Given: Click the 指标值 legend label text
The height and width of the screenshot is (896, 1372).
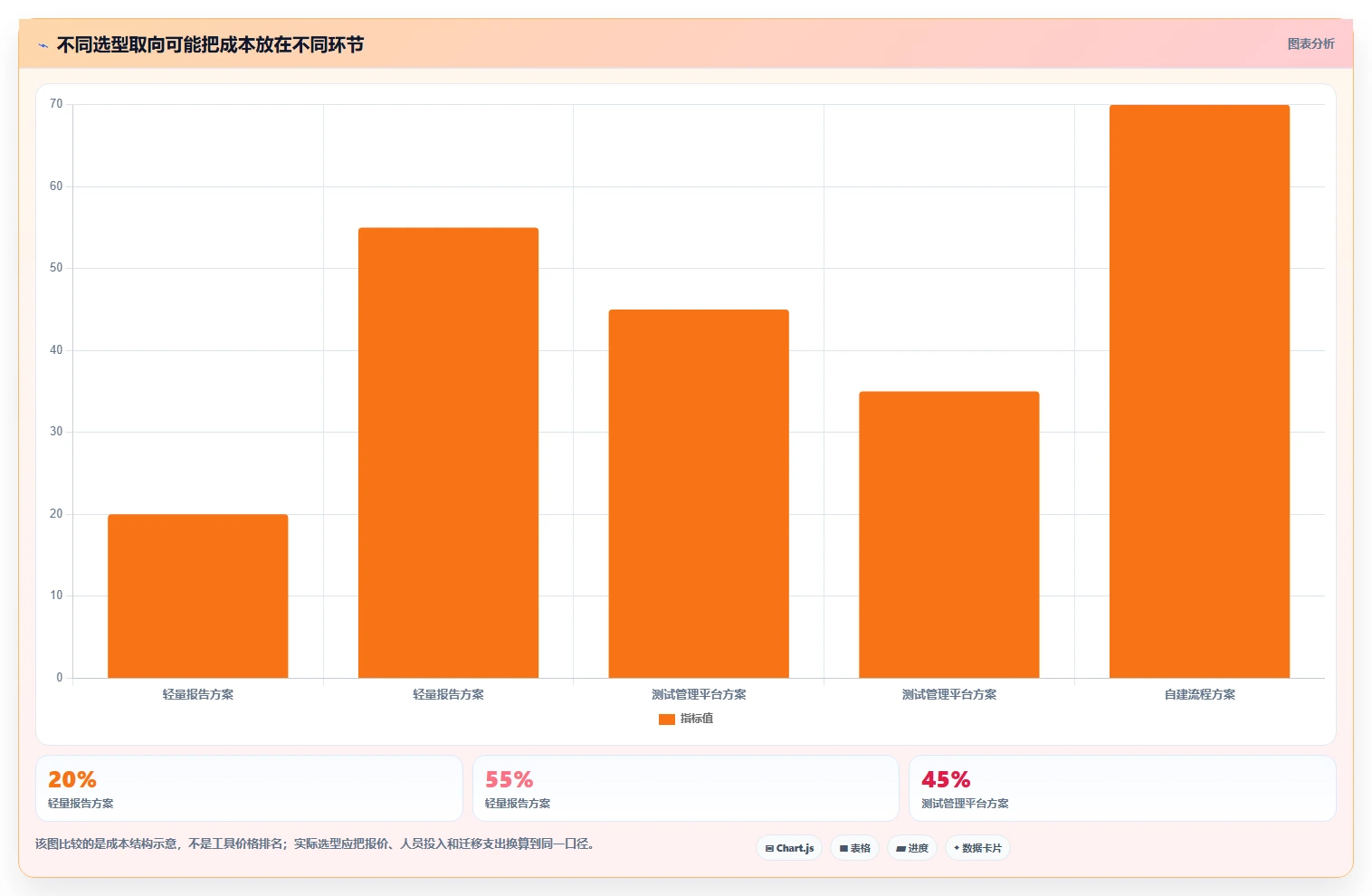Looking at the screenshot, I should pos(697,719).
